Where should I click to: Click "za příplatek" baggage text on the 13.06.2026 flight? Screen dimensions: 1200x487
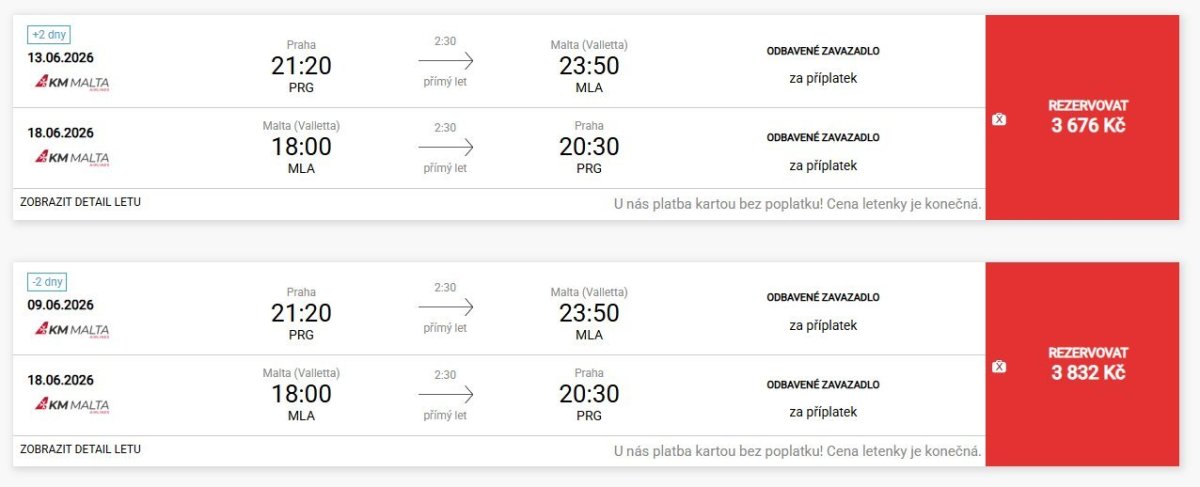tap(823, 78)
